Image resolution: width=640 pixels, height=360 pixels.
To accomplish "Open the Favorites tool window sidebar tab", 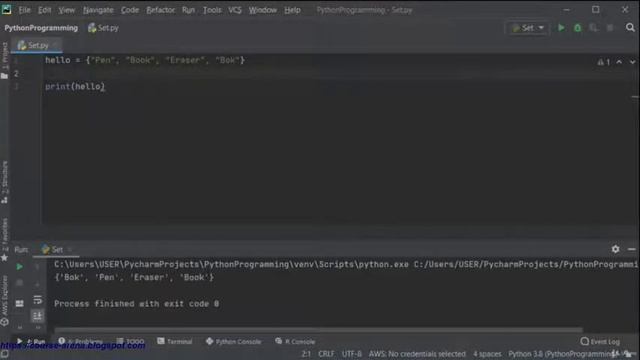I will tap(5, 239).
